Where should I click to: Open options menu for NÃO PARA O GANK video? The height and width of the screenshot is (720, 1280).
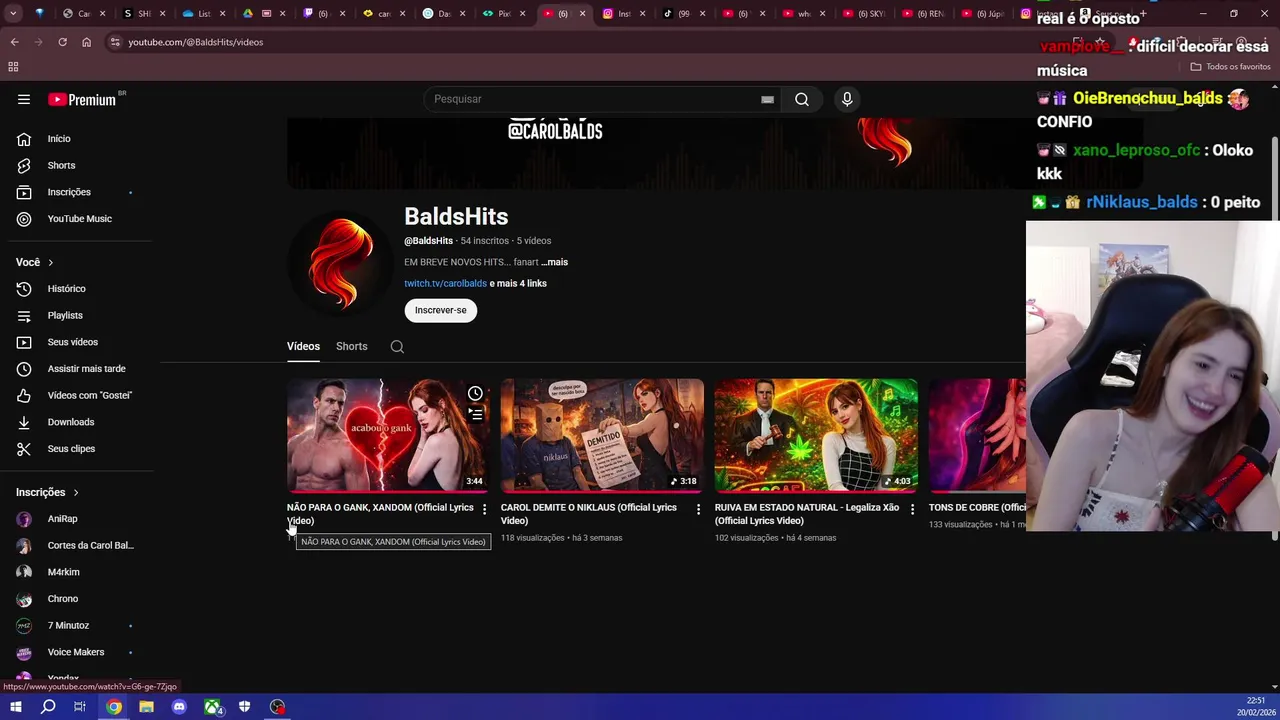click(x=484, y=509)
